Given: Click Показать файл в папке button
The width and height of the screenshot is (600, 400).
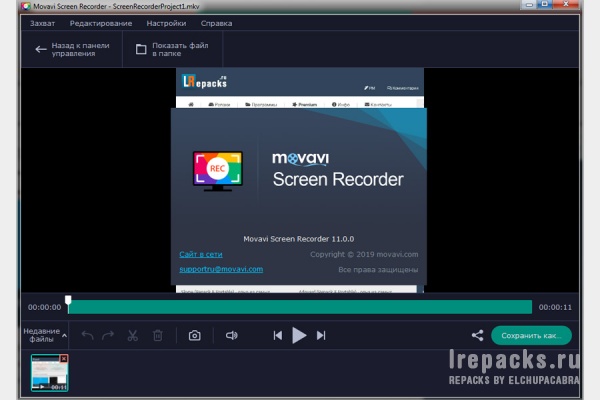Looking at the screenshot, I should tap(172, 49).
